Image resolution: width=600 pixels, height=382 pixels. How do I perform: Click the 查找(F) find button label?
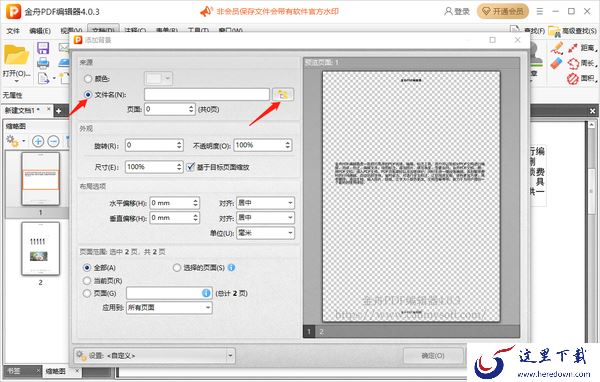(534, 31)
